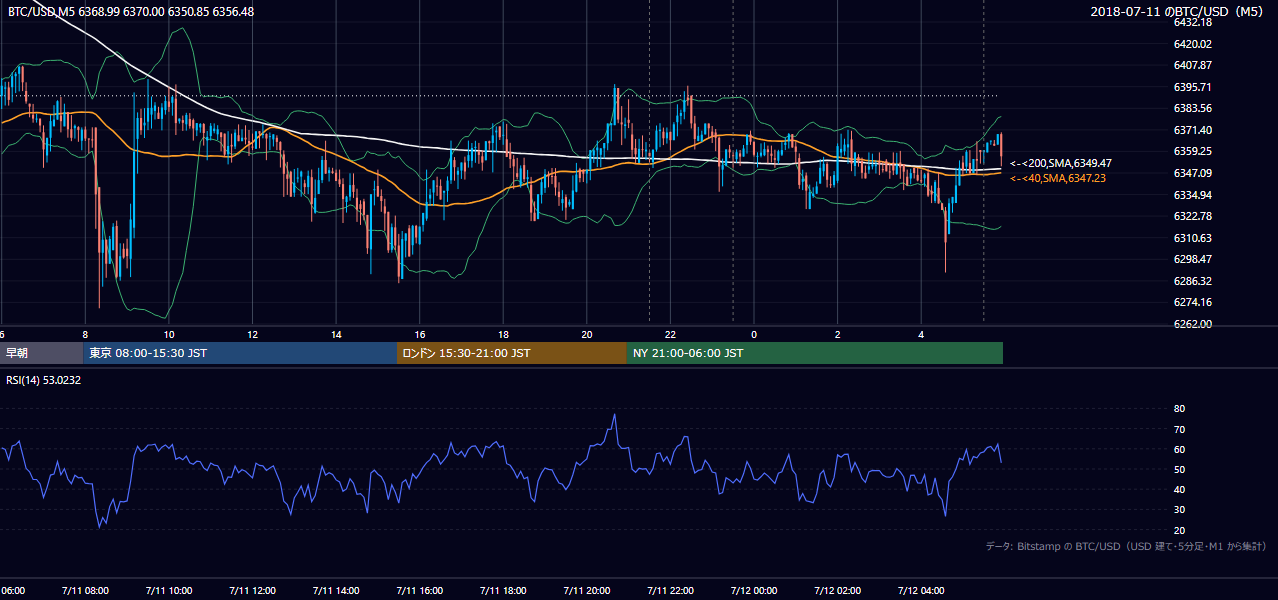Click the 7/12 04:00 time label
This screenshot has width=1278, height=600.
(922, 591)
